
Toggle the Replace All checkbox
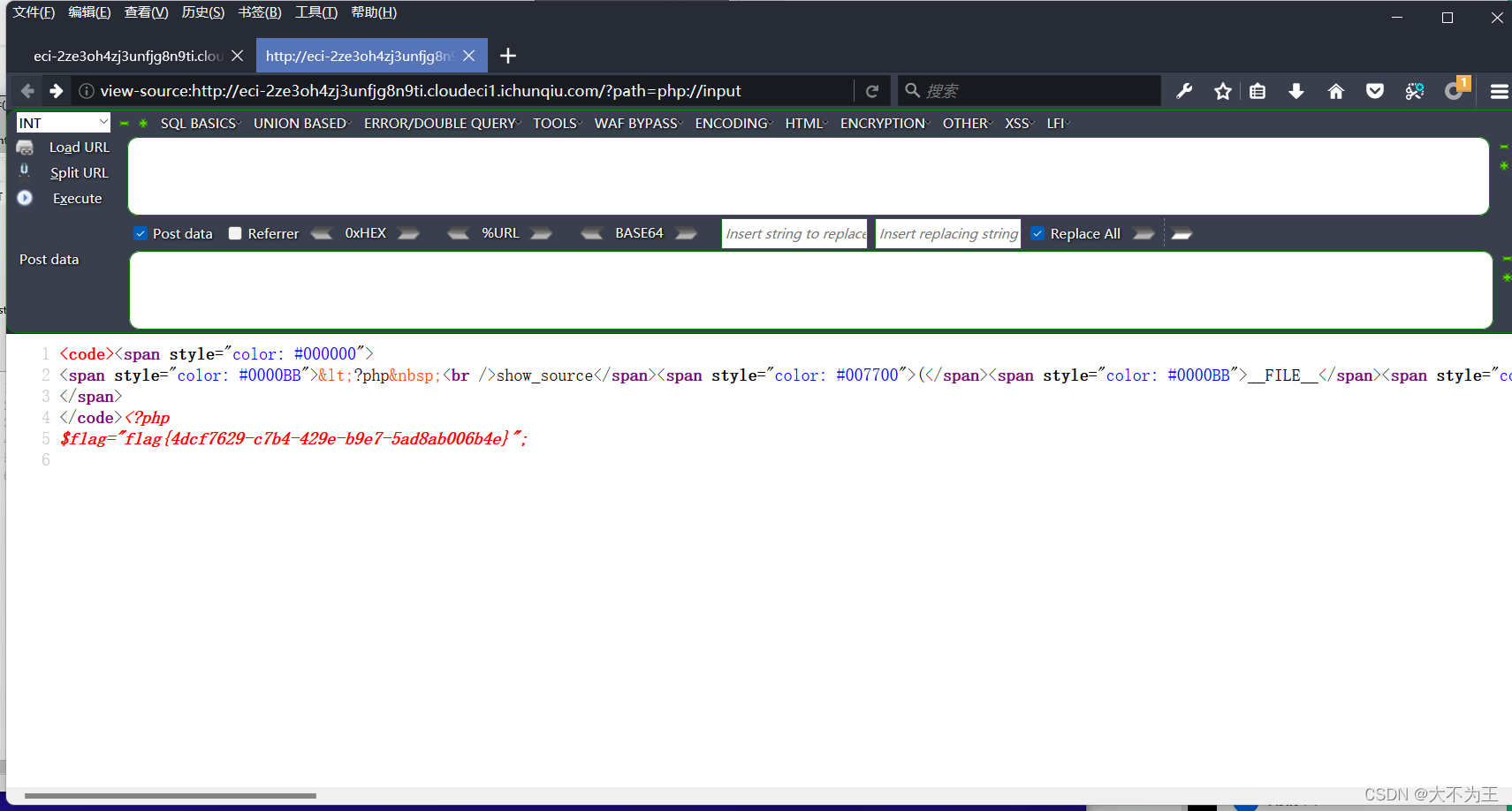click(x=1037, y=233)
